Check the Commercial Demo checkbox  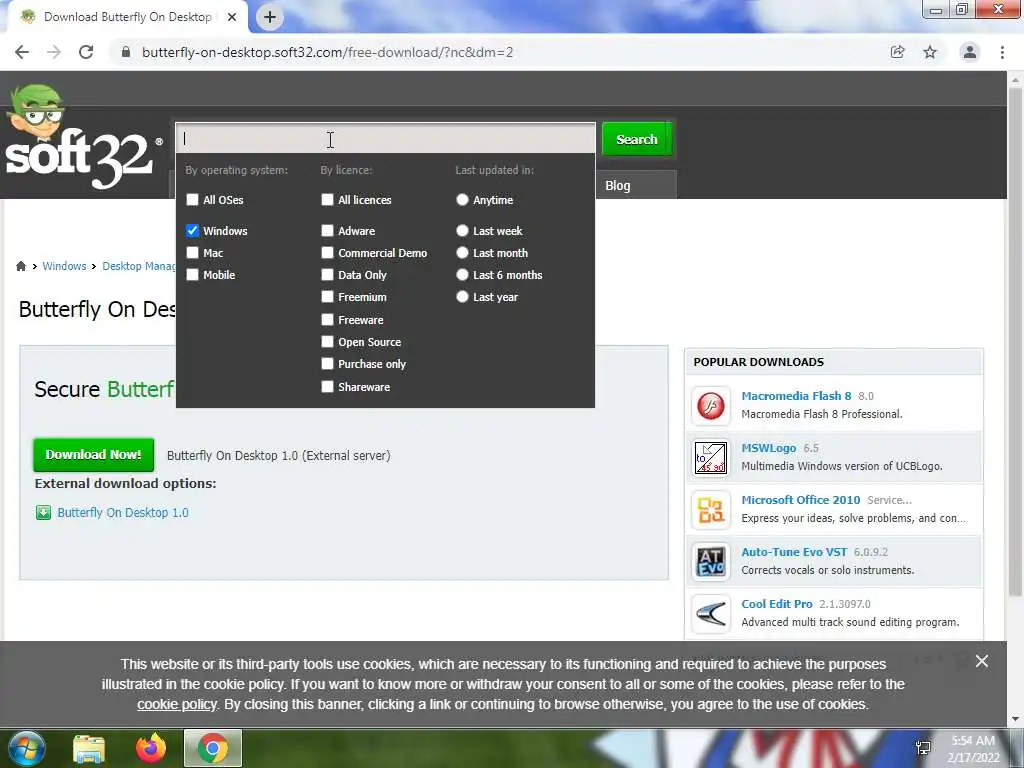tap(327, 253)
